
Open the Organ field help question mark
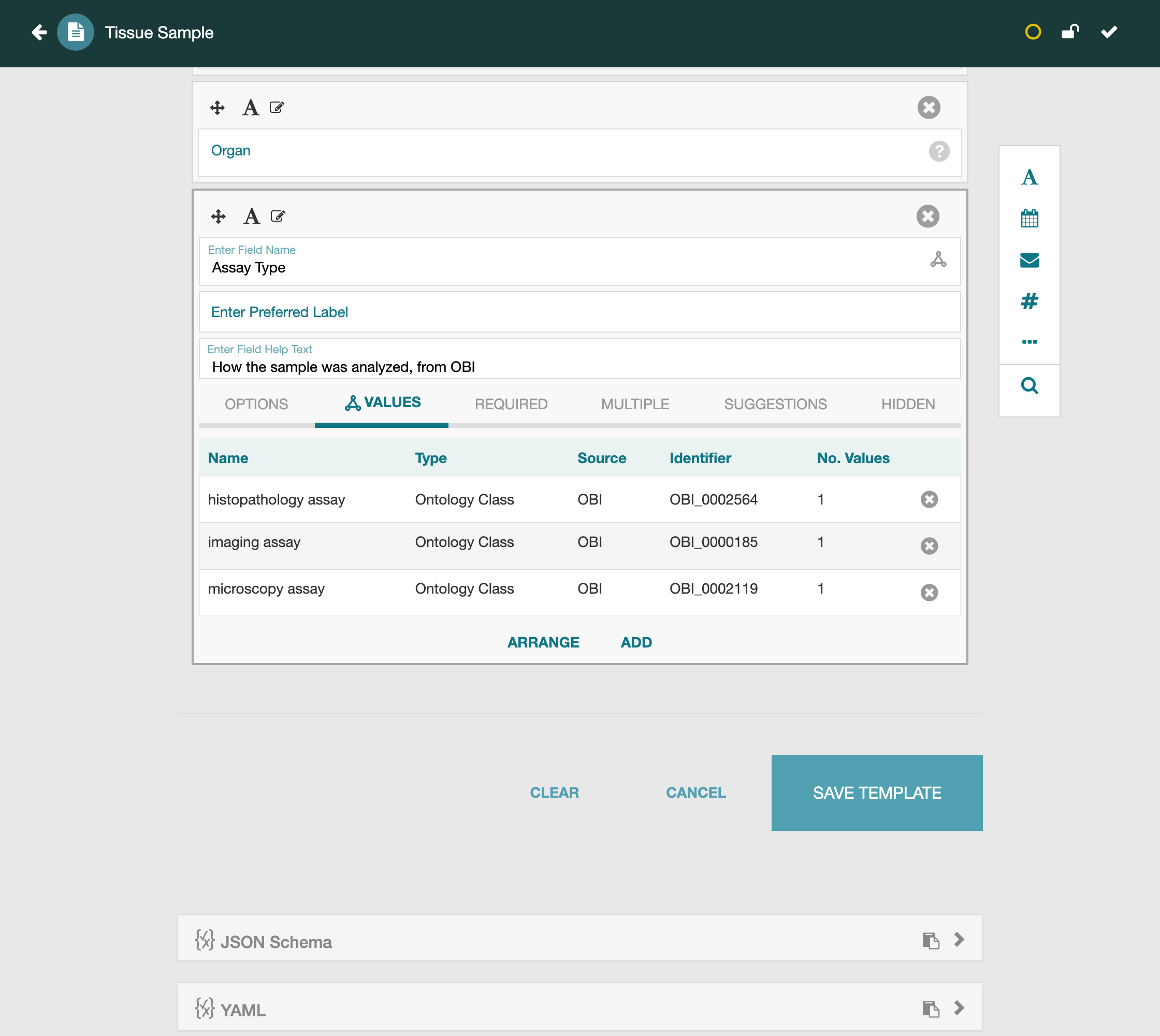939,151
